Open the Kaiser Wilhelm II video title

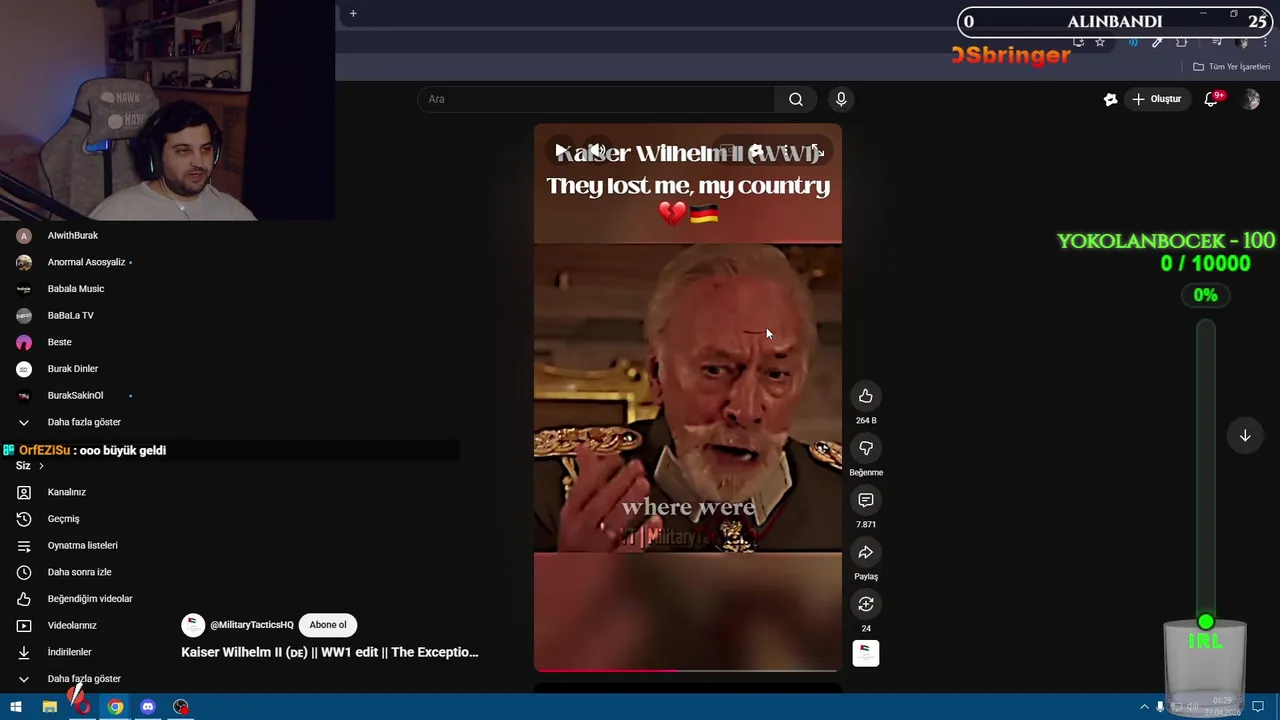(330, 652)
